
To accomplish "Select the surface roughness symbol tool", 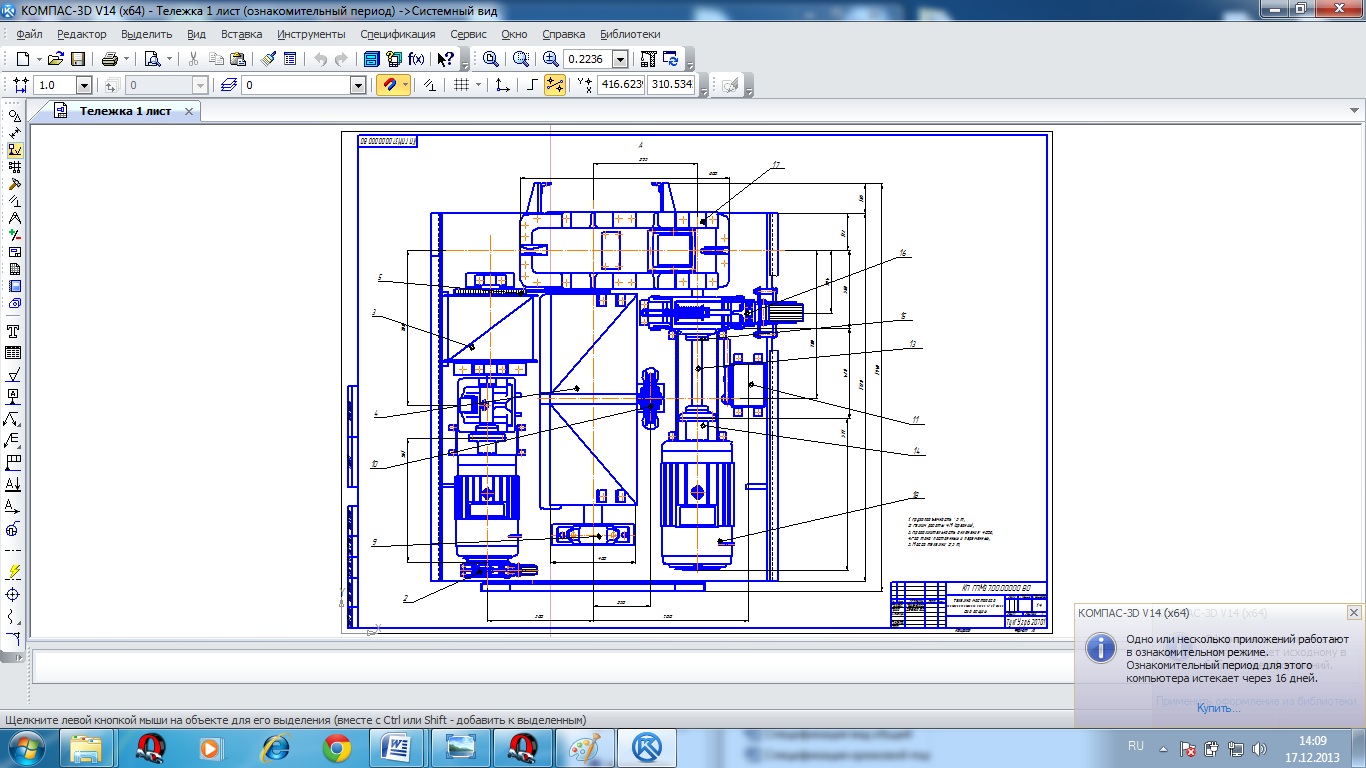I will tap(14, 375).
